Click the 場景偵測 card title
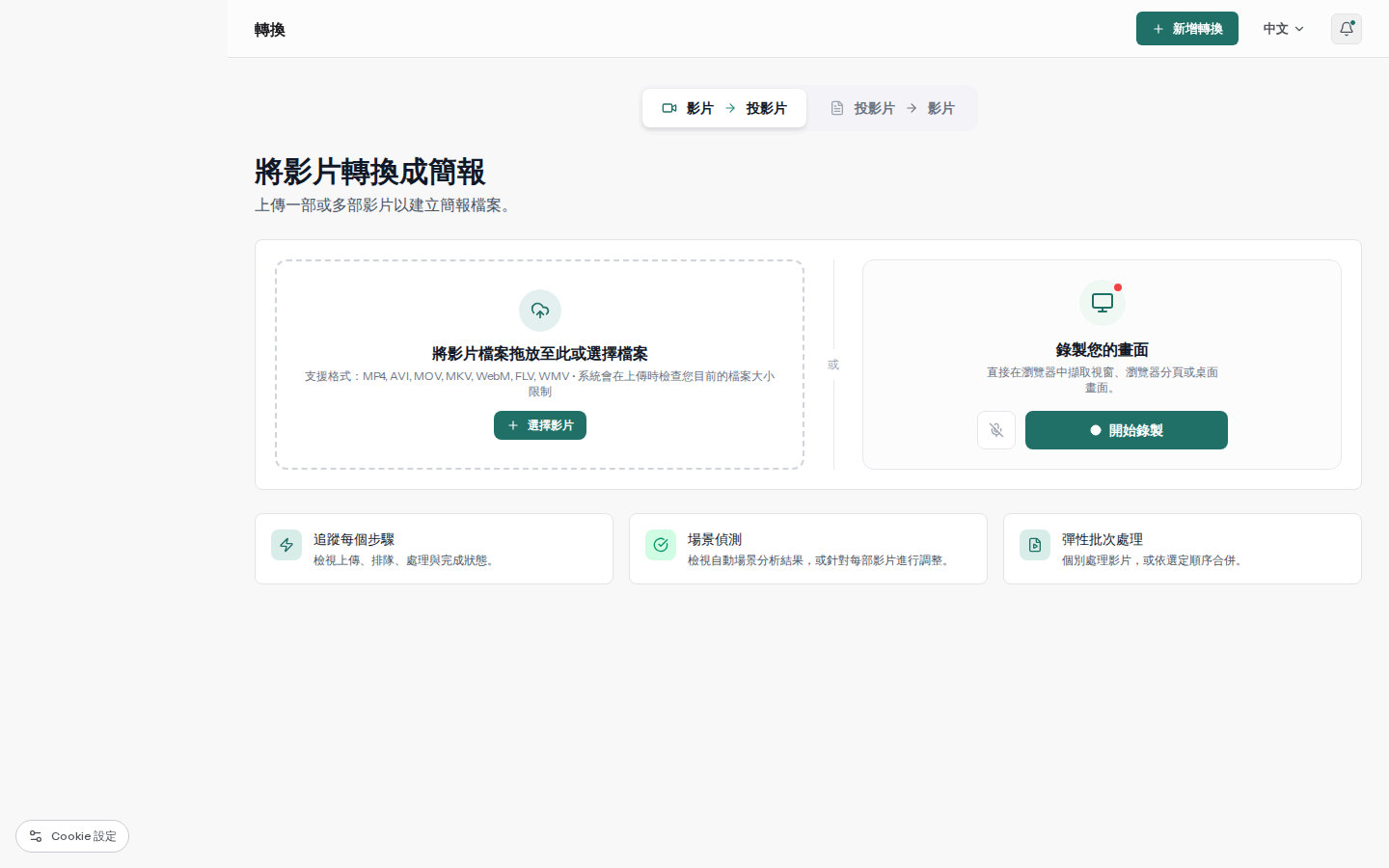The height and width of the screenshot is (868, 1389). (x=715, y=539)
